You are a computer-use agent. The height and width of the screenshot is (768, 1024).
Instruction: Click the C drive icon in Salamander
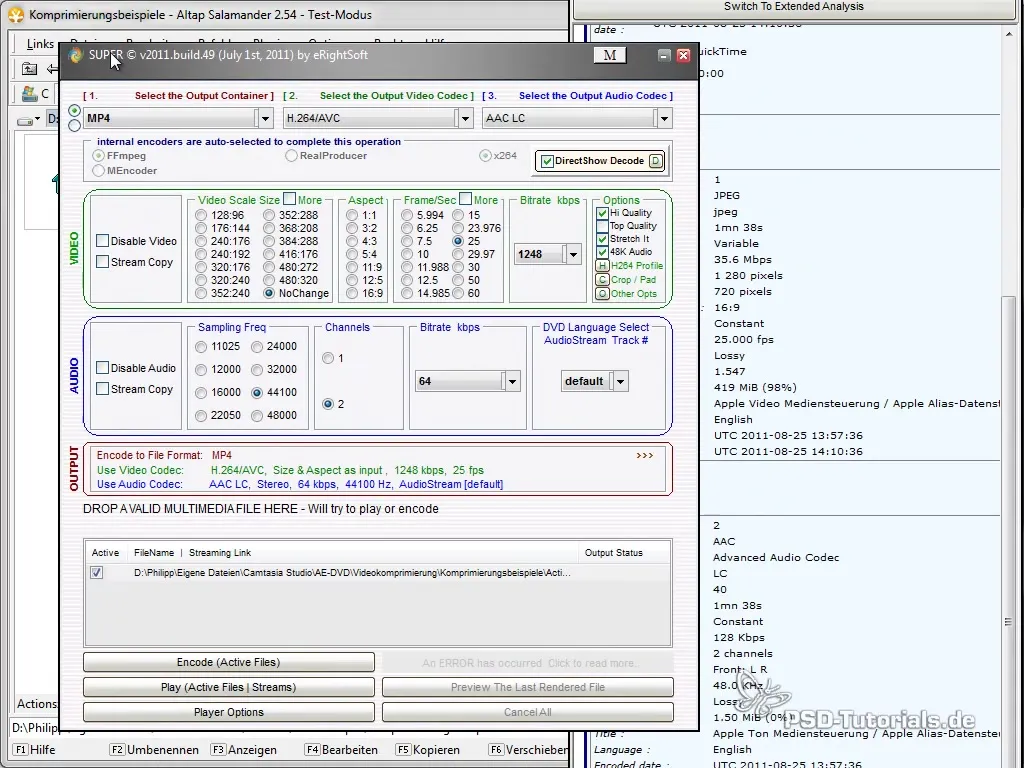click(29, 93)
